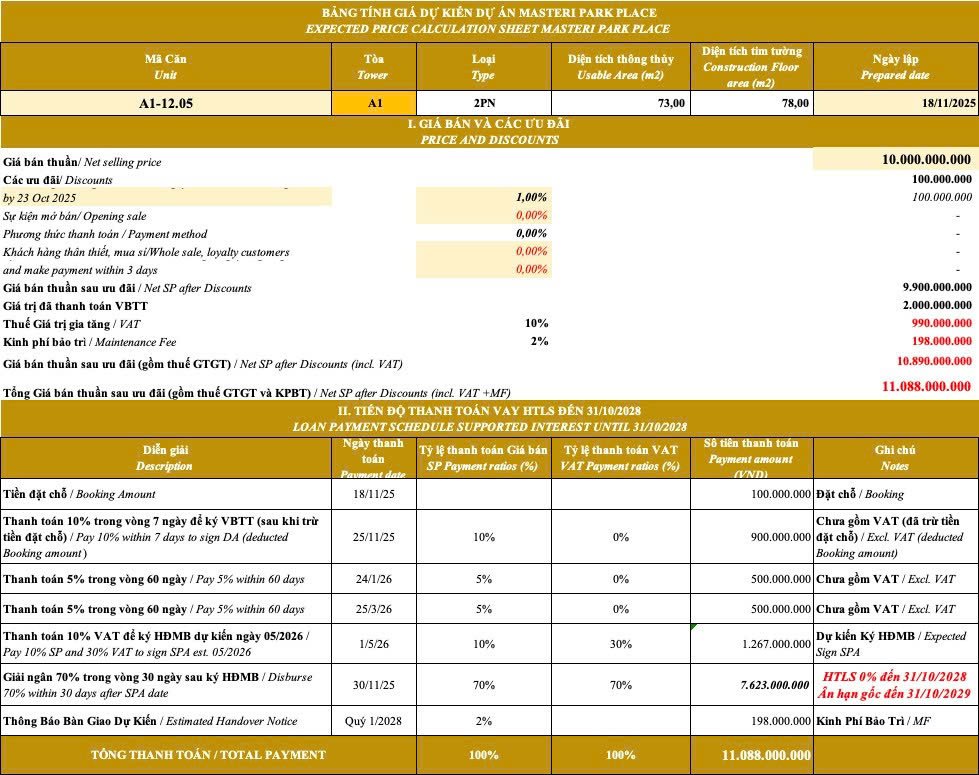
Task: Click the payment date 25/11/25
Action: [375, 537]
